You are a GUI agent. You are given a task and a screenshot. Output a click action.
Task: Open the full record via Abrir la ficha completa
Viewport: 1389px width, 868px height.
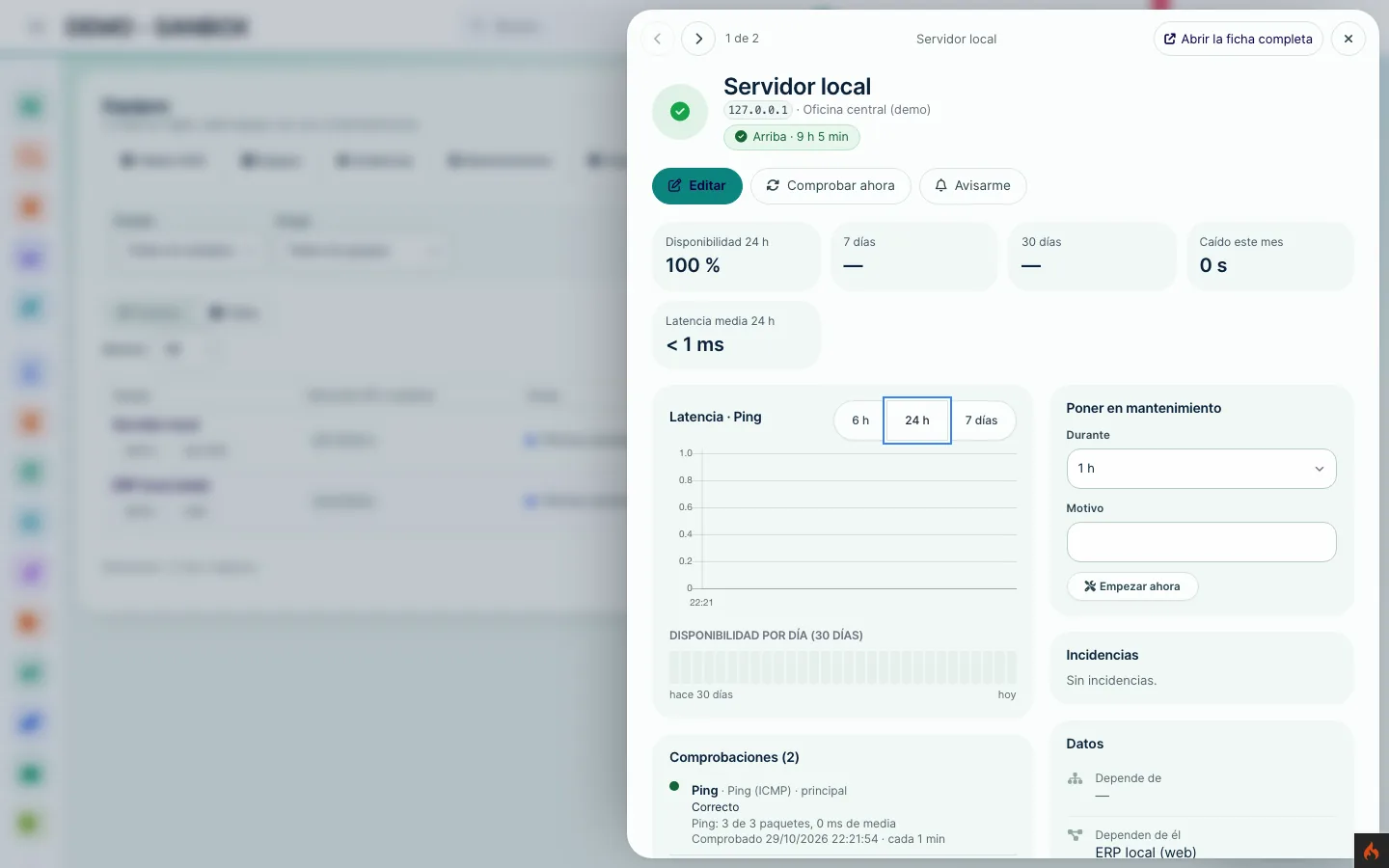tap(1238, 39)
